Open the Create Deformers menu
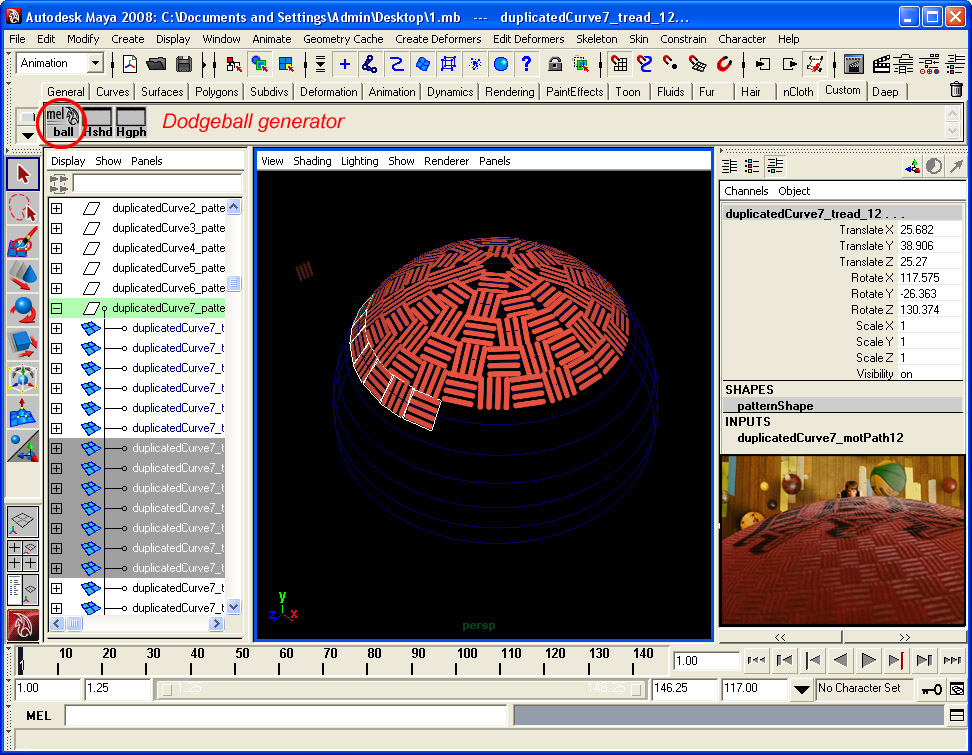This screenshot has height=755, width=972. pos(438,39)
